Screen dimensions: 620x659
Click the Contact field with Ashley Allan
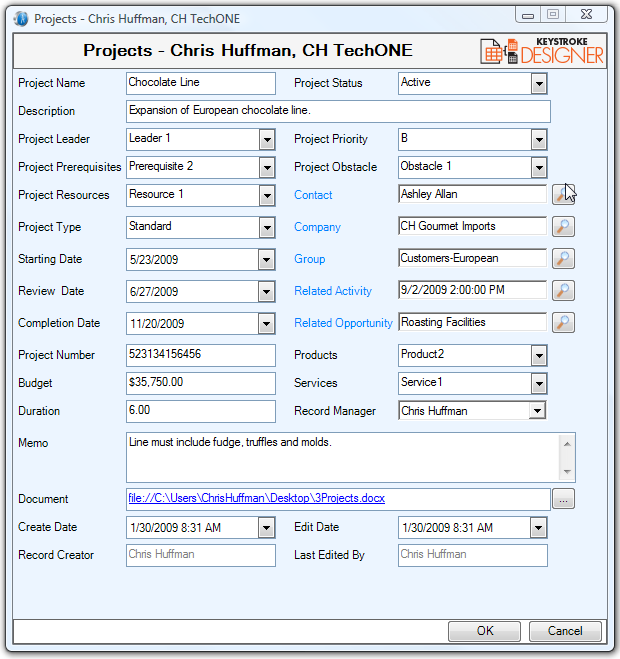pyautogui.click(x=472, y=194)
